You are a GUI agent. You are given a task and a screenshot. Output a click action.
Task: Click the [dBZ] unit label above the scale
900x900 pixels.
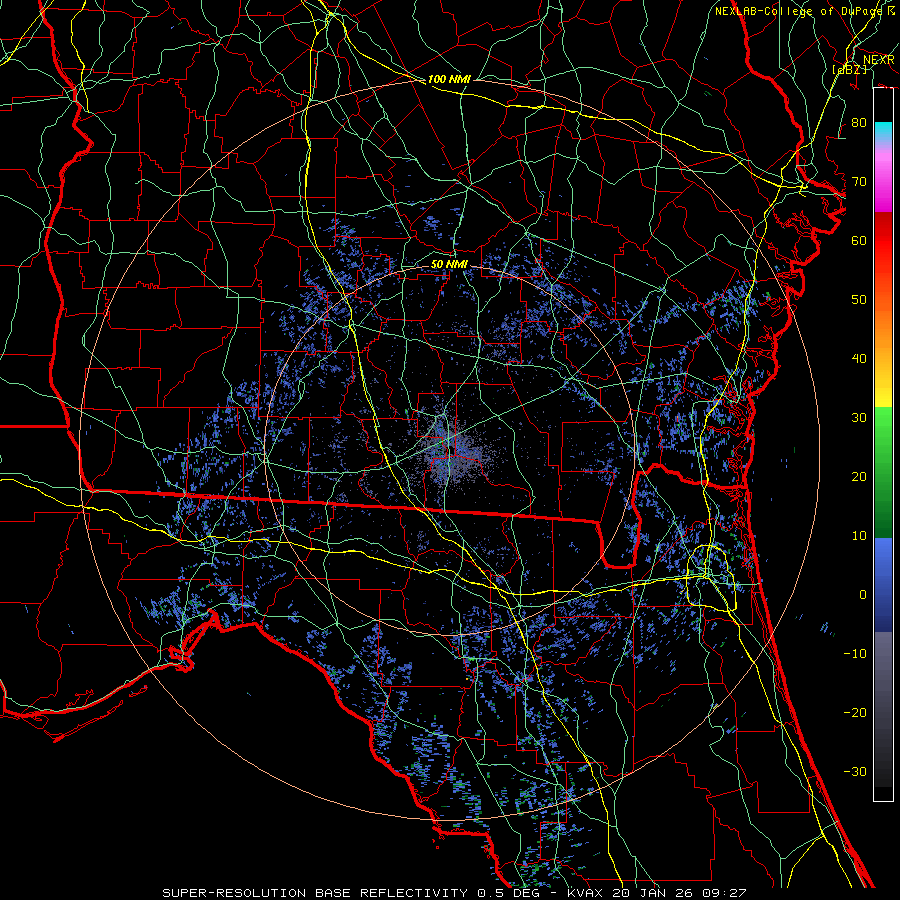pos(850,70)
